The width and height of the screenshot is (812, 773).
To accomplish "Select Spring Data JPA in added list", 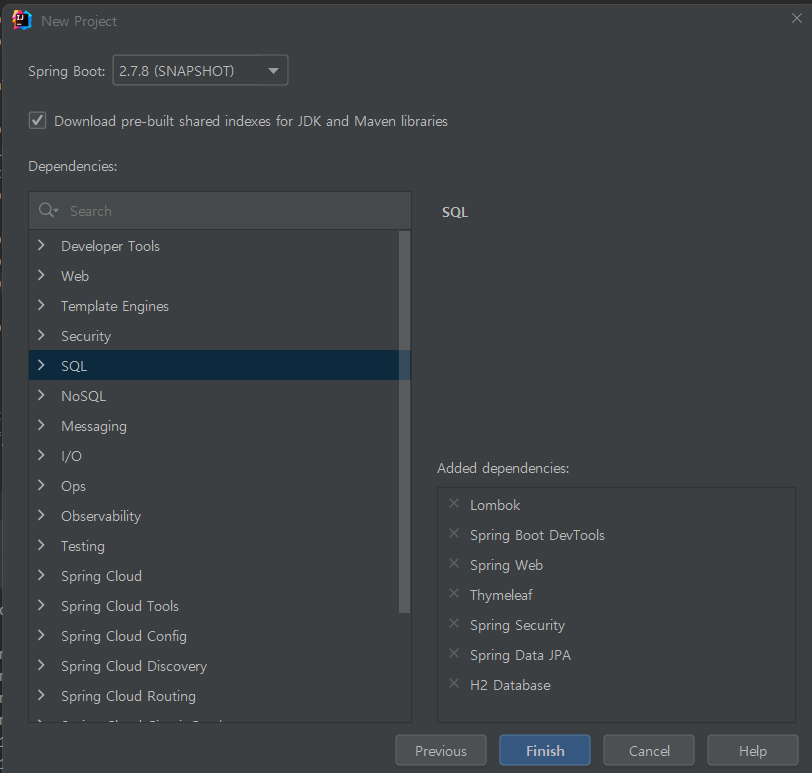I will click(x=520, y=655).
